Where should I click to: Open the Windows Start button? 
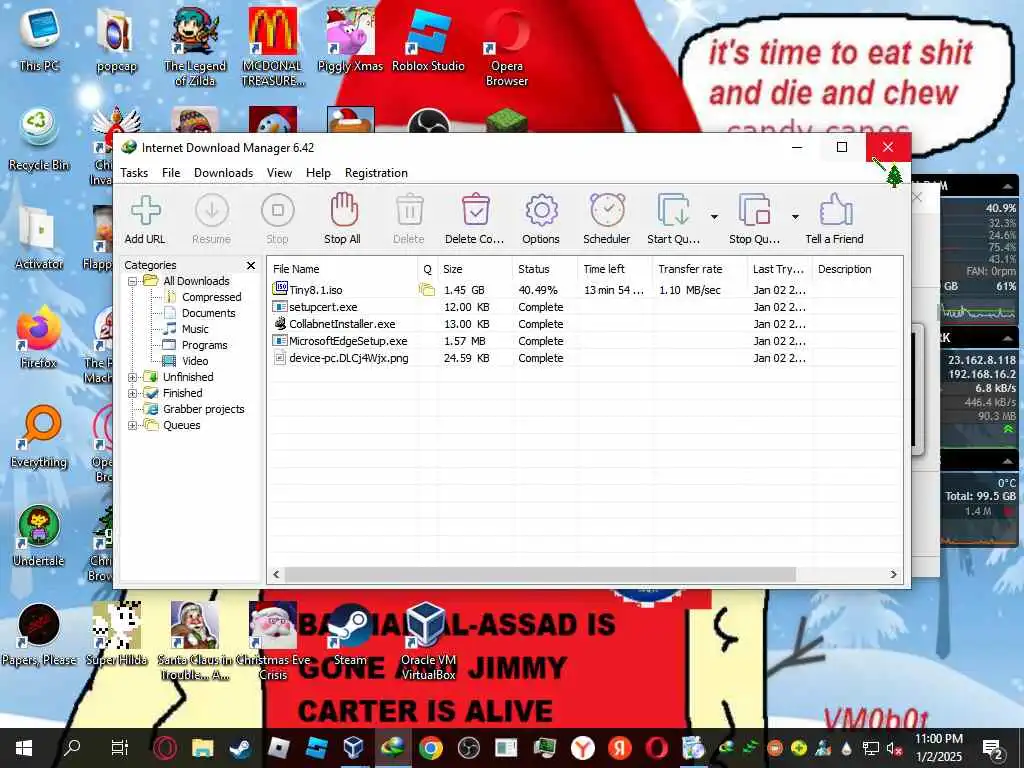coord(24,748)
